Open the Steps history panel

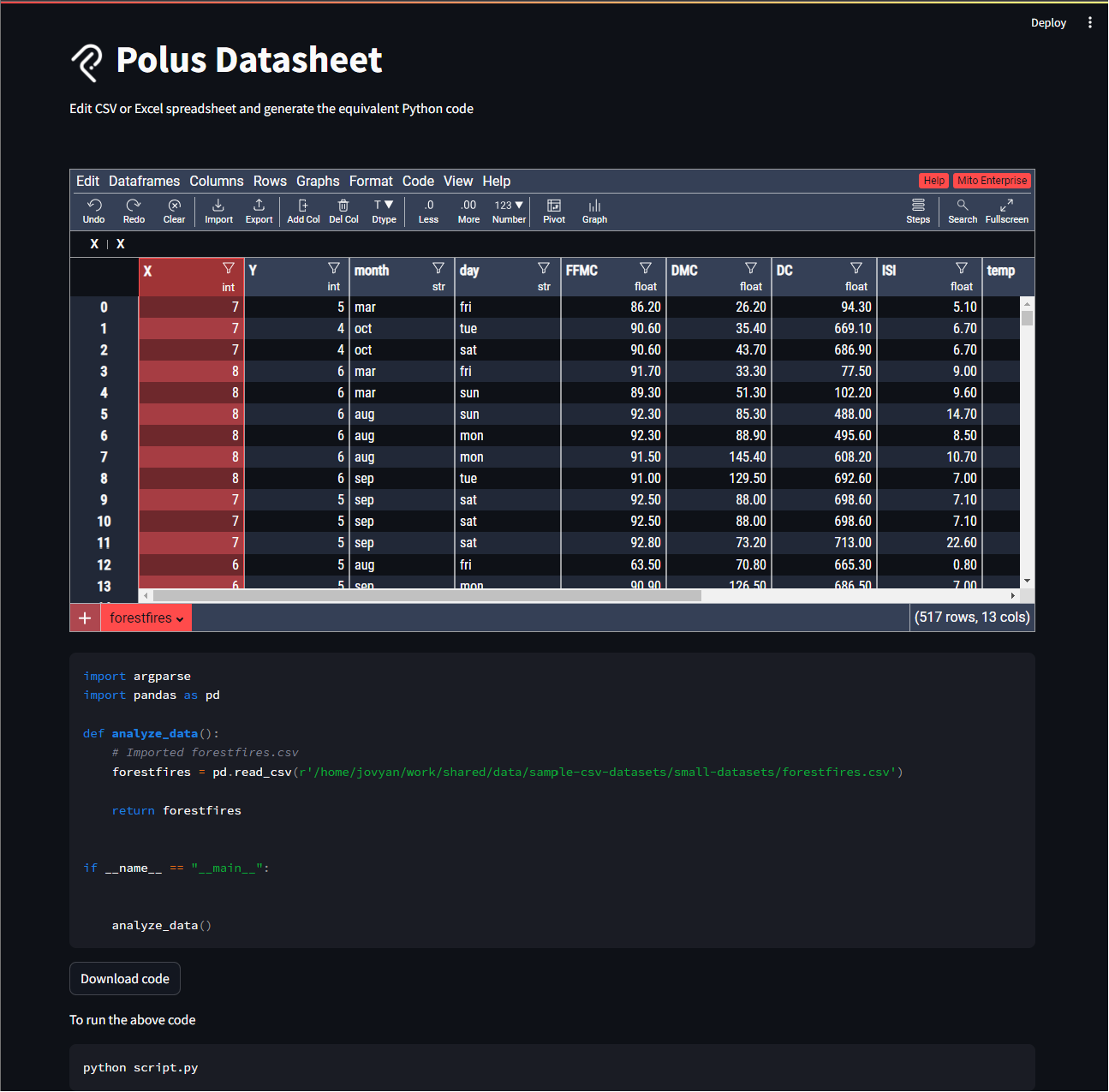[x=918, y=211]
